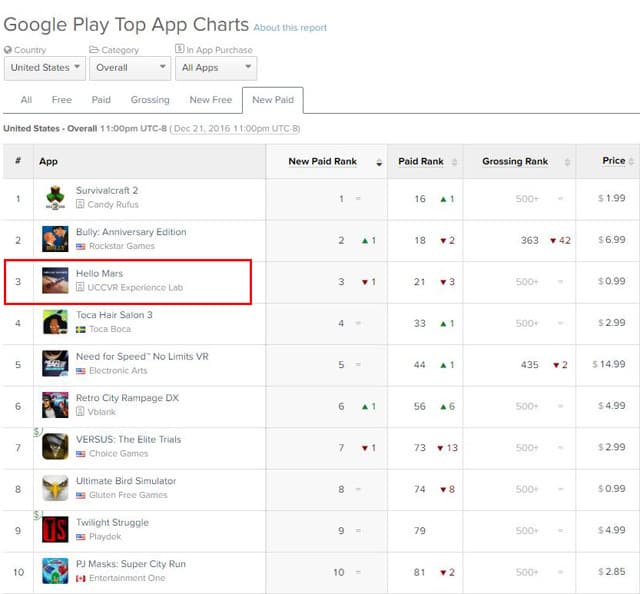
Task: Open the Survivalcraft 2 app link
Action: point(107,191)
